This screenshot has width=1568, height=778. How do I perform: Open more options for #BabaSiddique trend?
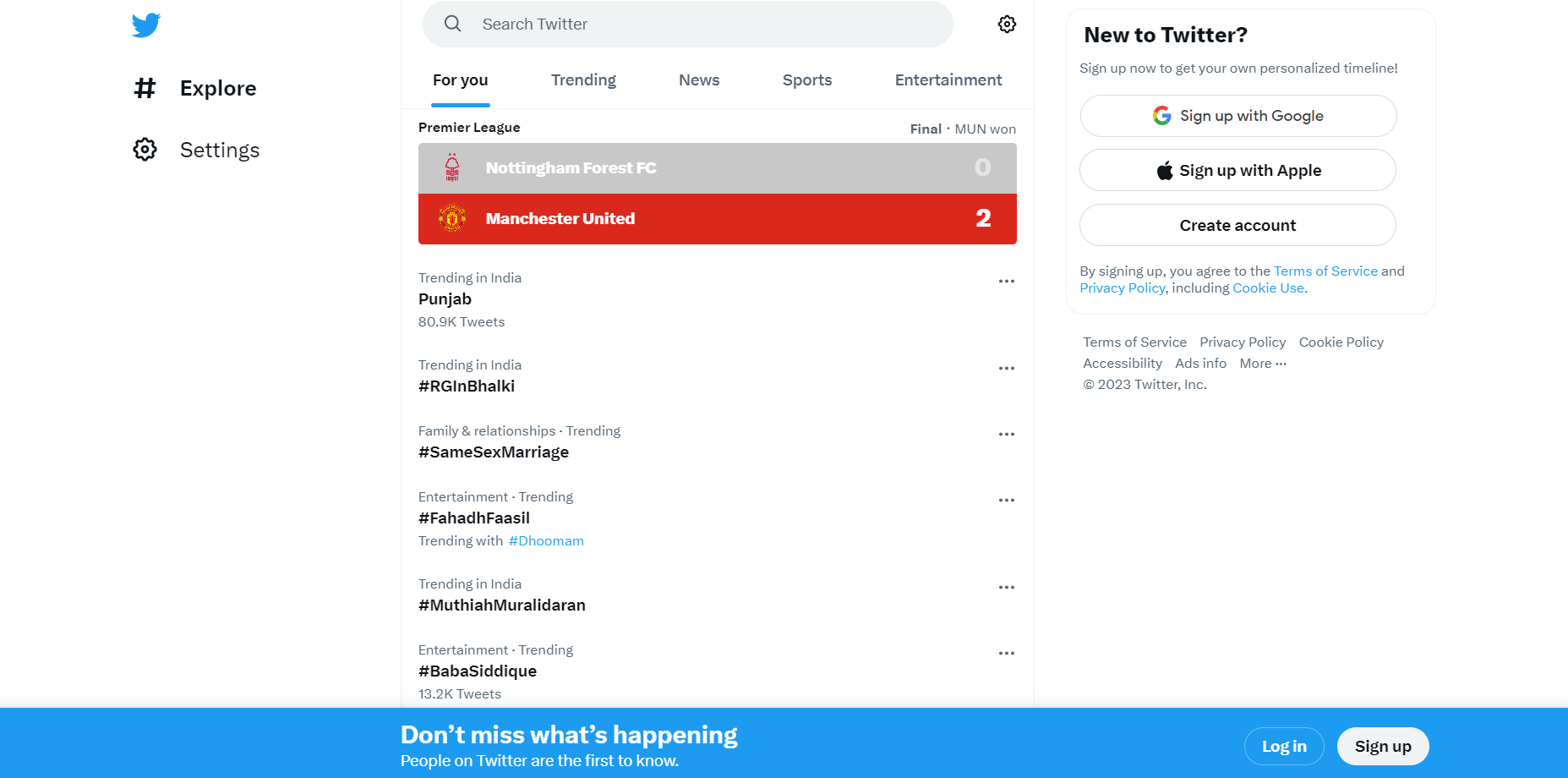(1006, 653)
